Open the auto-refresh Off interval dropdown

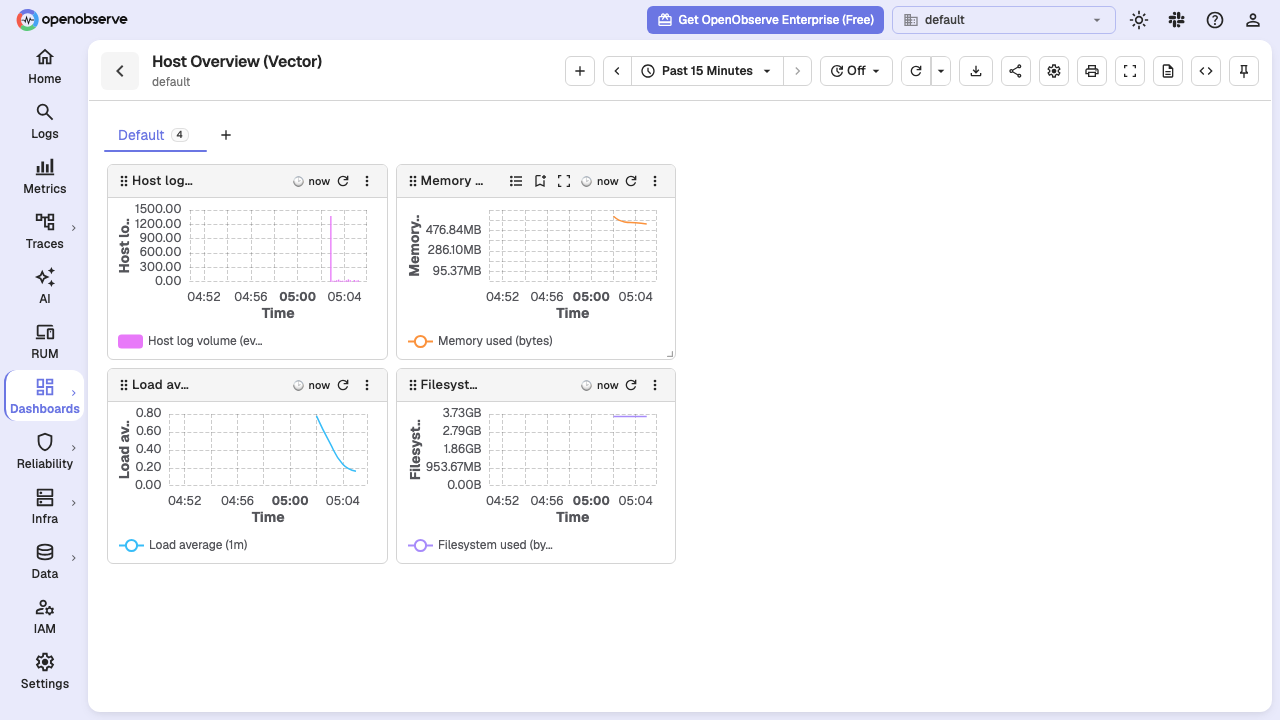pyautogui.click(x=856, y=71)
